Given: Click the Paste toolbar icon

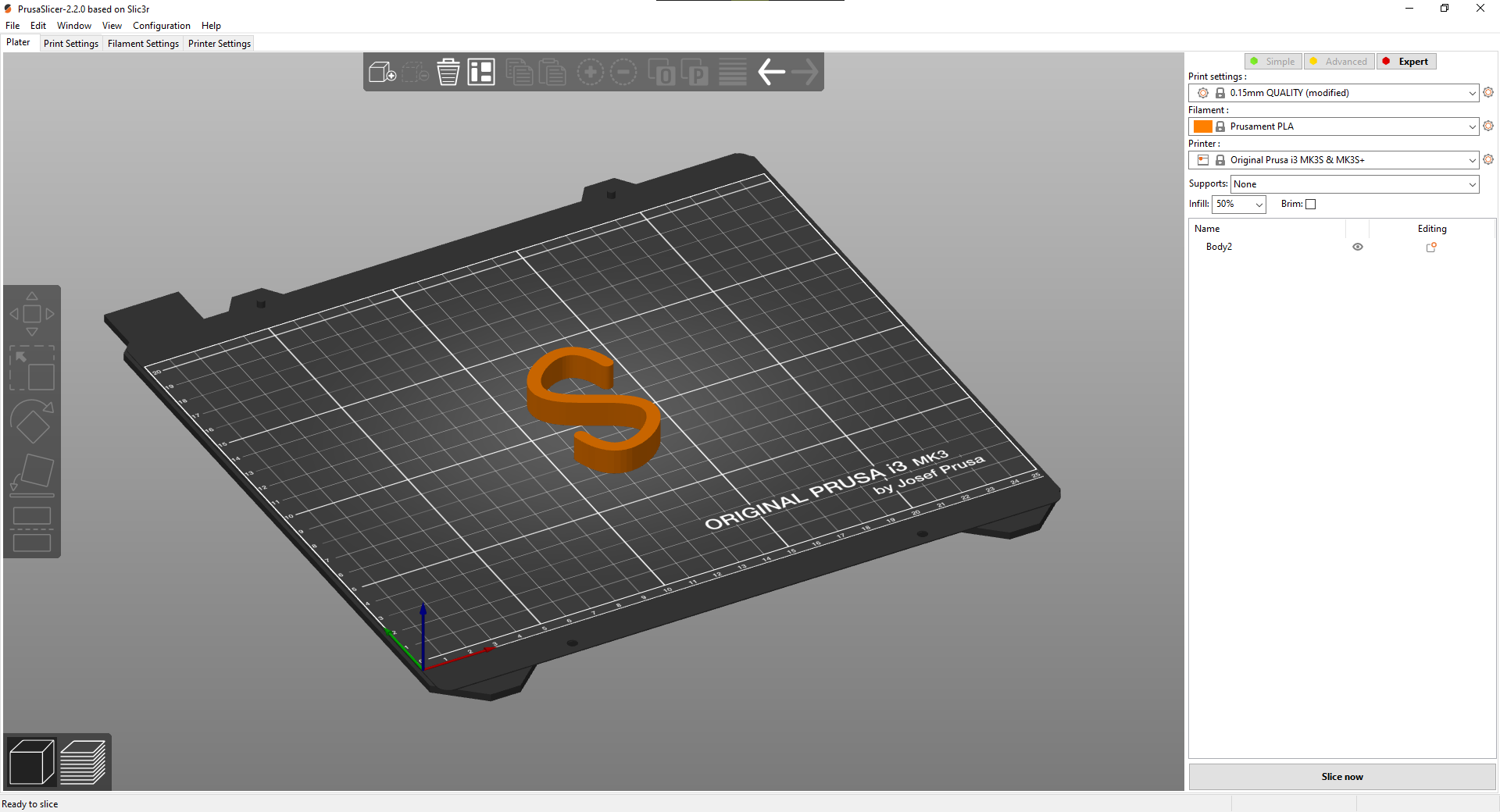Looking at the screenshot, I should point(552,73).
